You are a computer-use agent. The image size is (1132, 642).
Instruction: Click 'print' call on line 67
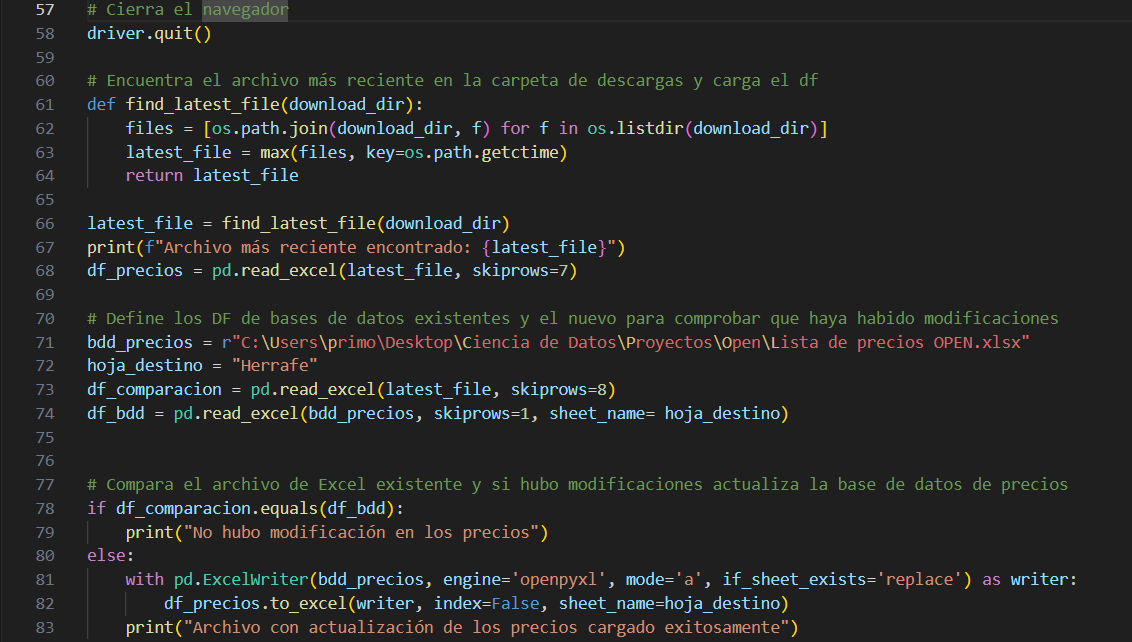111,247
